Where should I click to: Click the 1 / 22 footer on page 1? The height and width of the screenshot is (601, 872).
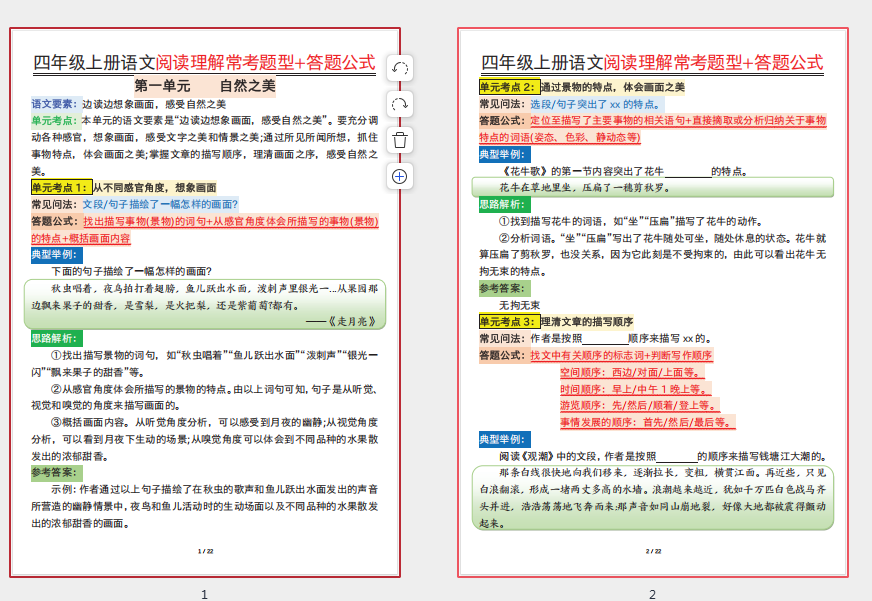[205, 551]
